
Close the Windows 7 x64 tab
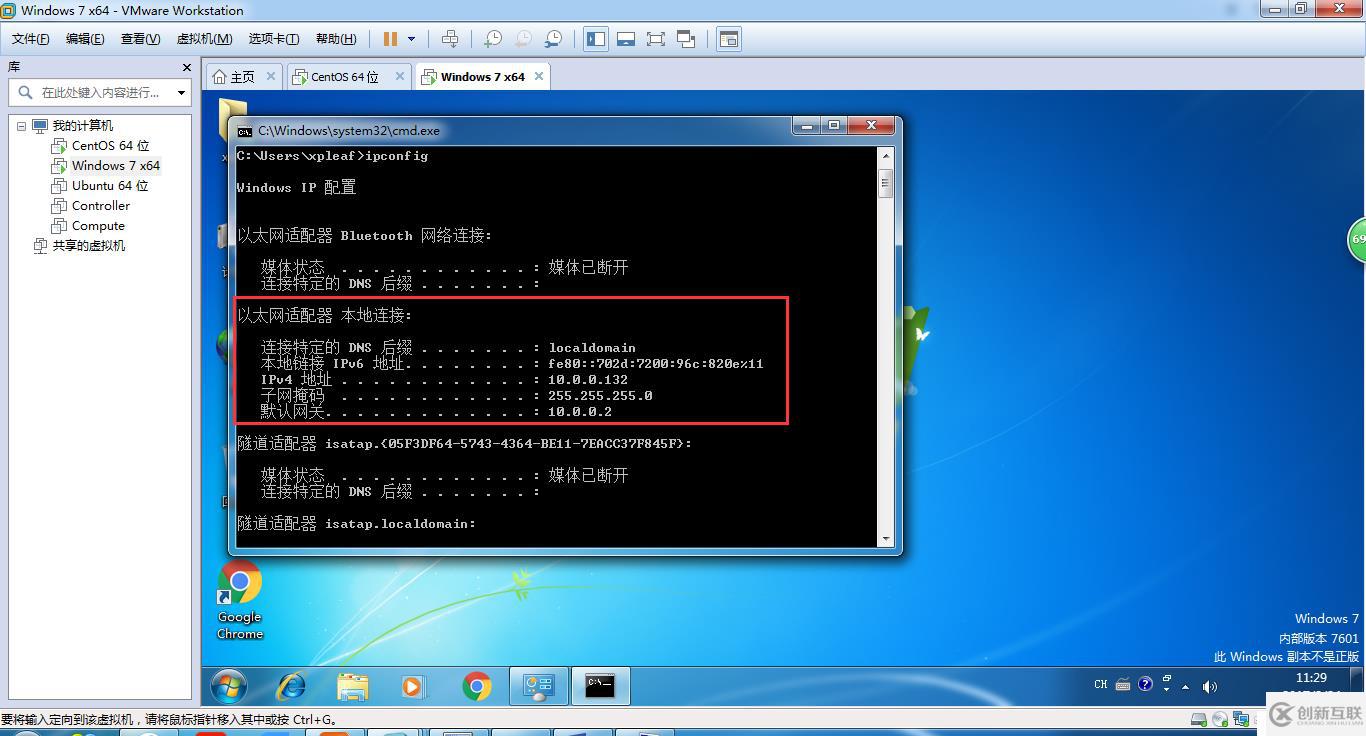point(539,76)
